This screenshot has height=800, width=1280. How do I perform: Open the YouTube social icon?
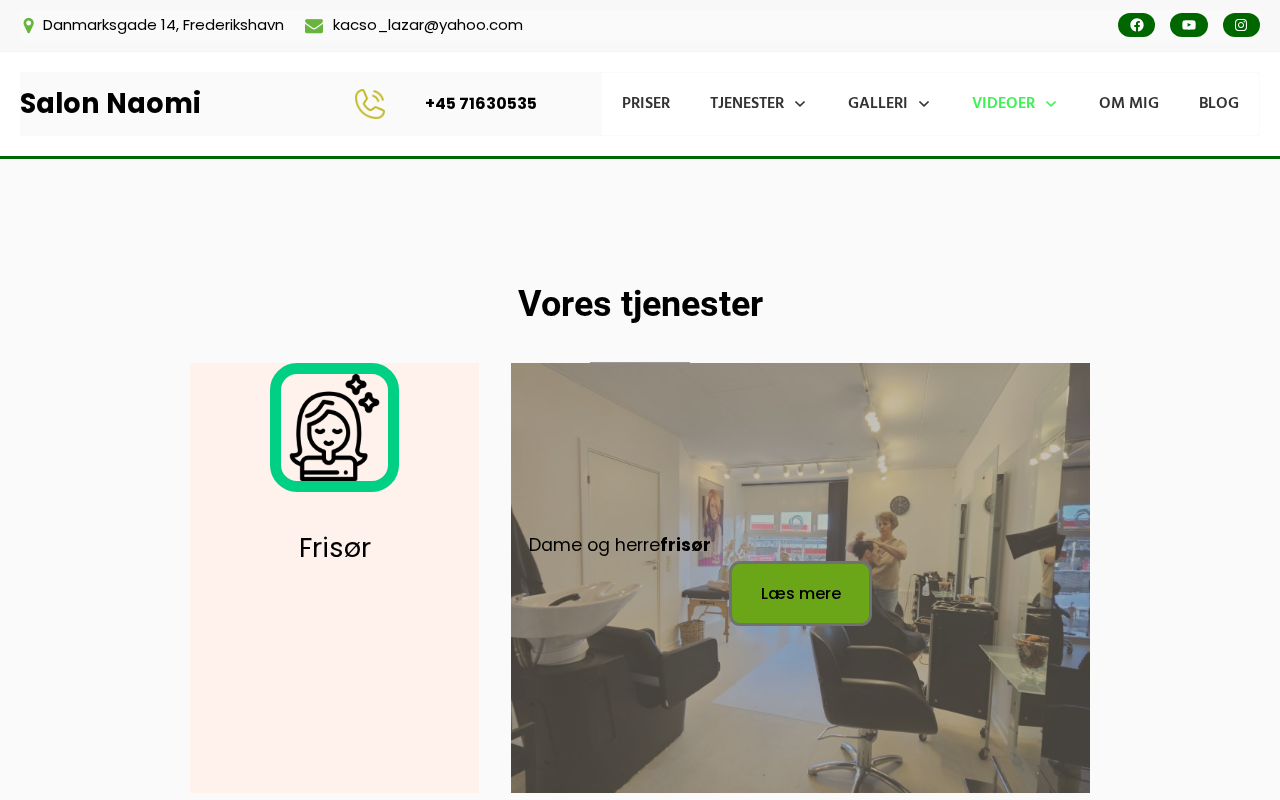1189,25
